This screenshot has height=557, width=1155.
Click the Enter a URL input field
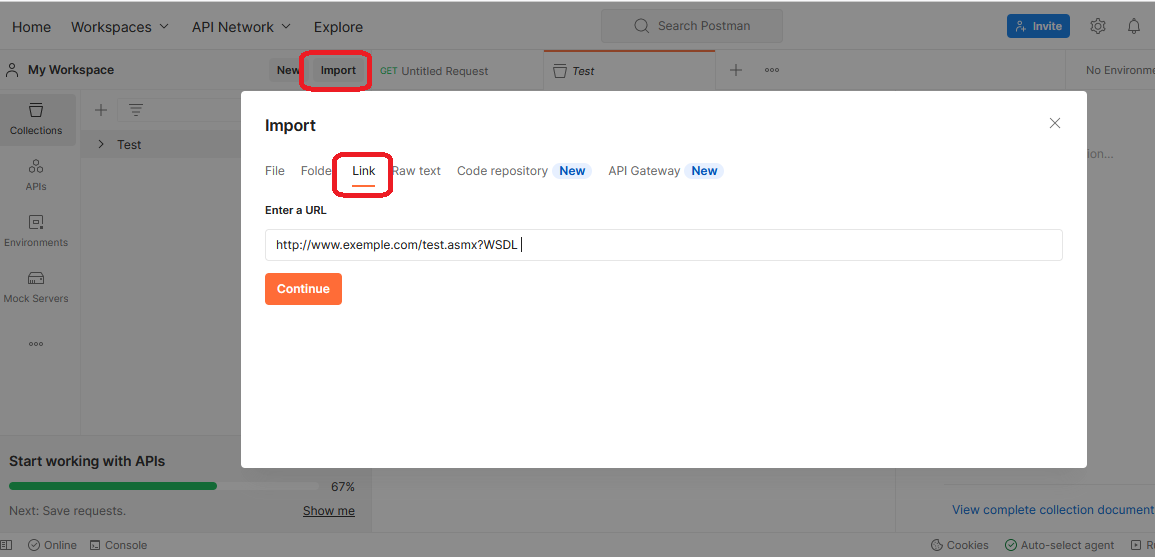(663, 245)
